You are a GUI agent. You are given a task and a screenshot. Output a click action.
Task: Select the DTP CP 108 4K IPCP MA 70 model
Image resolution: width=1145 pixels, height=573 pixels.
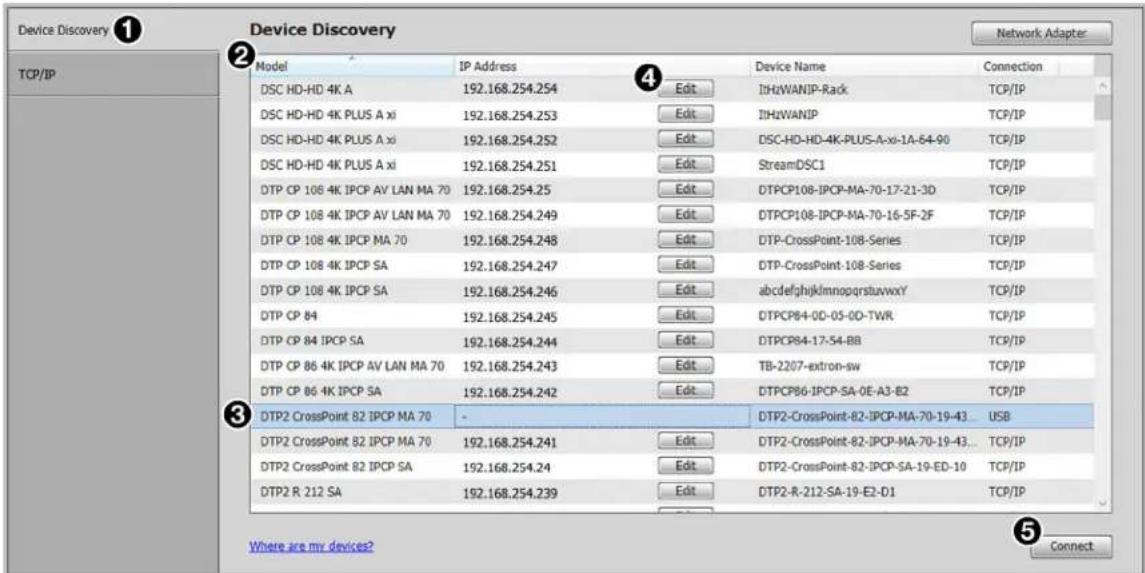(334, 240)
